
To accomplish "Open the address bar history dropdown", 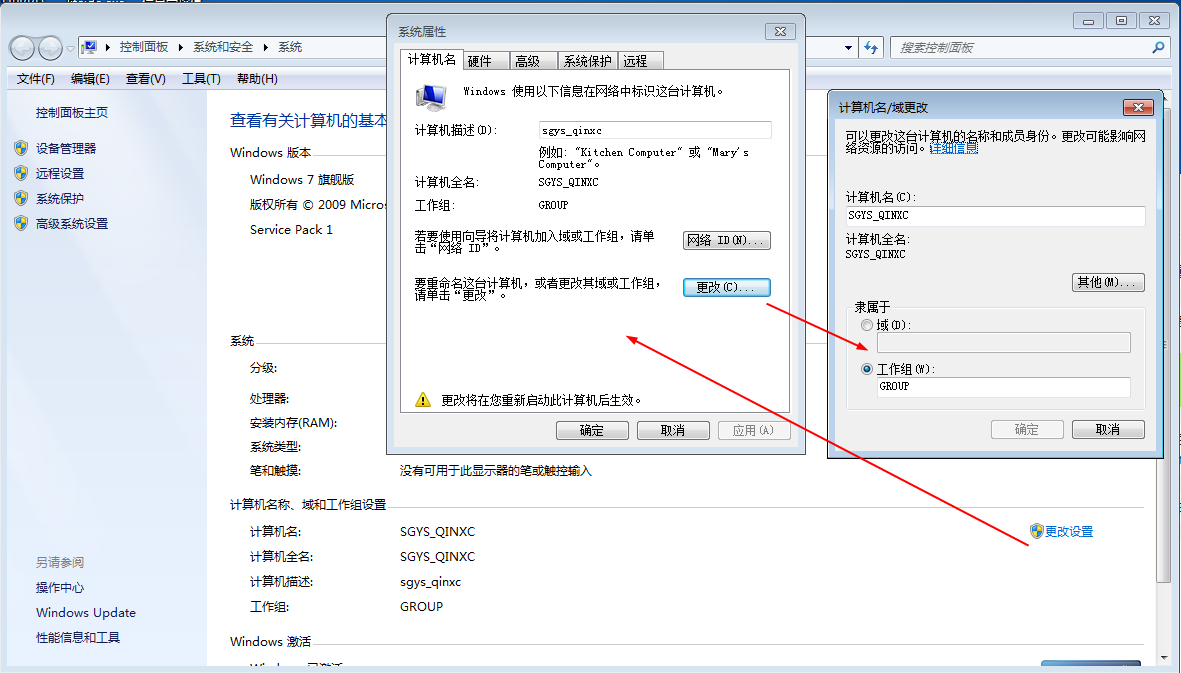I will [848, 47].
